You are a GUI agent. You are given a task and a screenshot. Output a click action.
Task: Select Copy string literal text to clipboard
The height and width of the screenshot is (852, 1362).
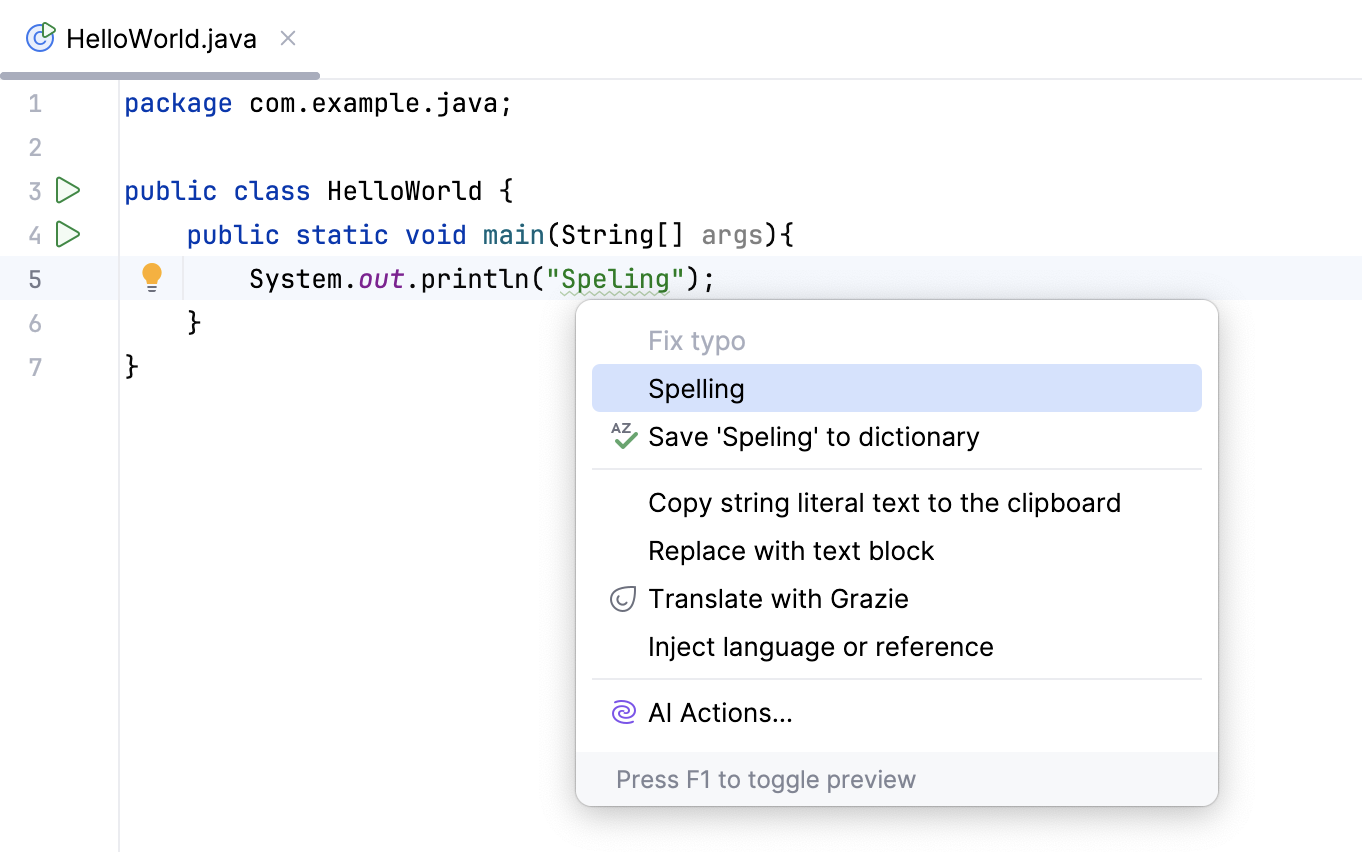884,503
